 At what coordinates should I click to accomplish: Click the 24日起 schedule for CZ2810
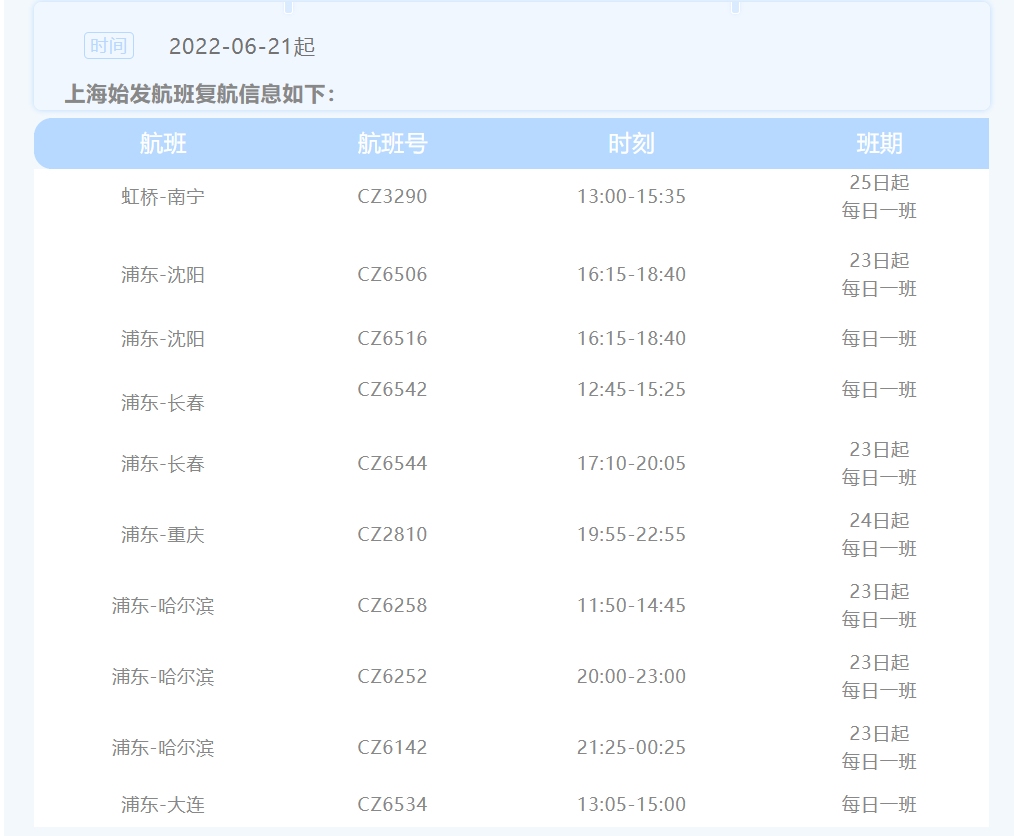click(879, 521)
